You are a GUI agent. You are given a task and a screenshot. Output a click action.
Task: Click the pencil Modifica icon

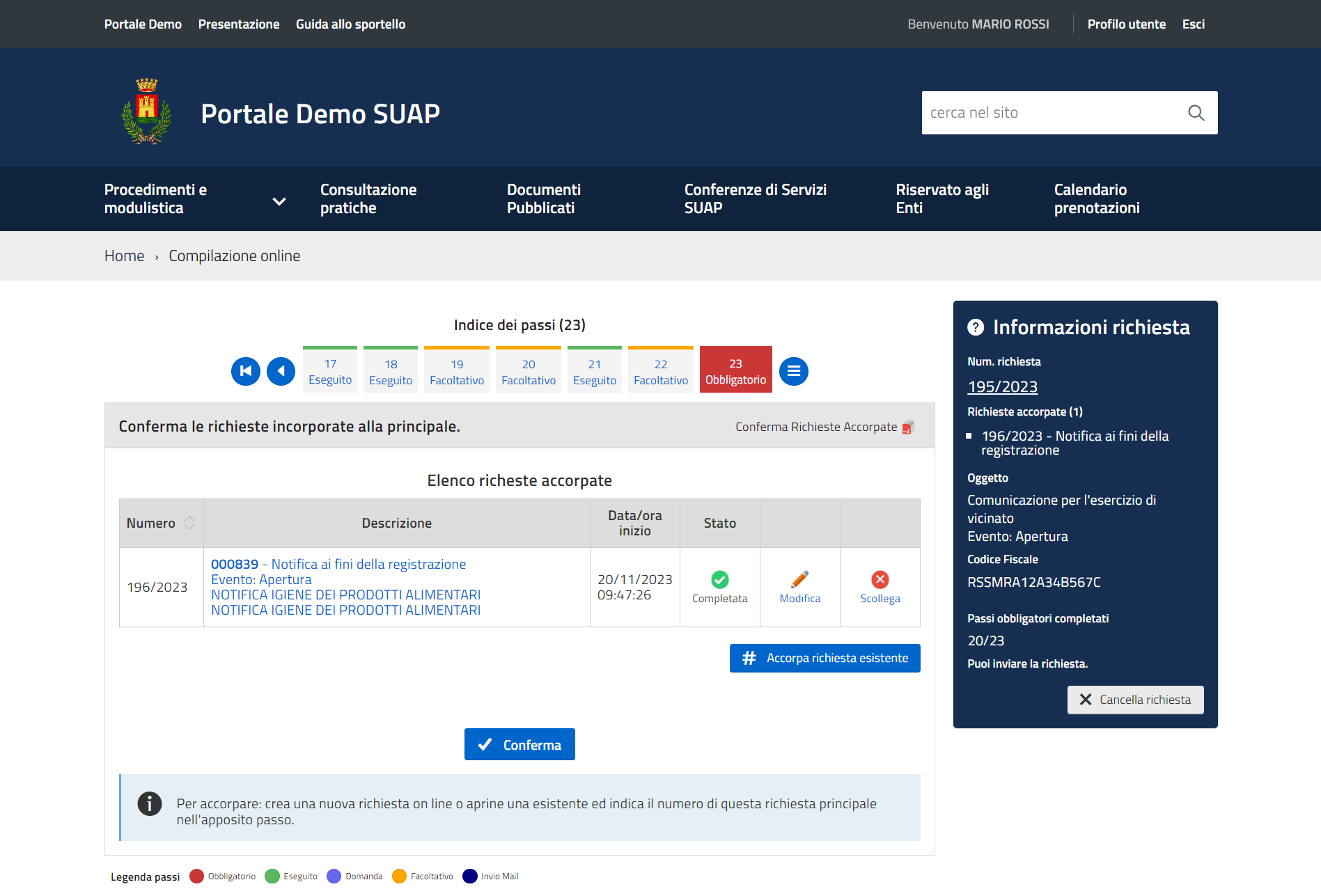click(799, 580)
